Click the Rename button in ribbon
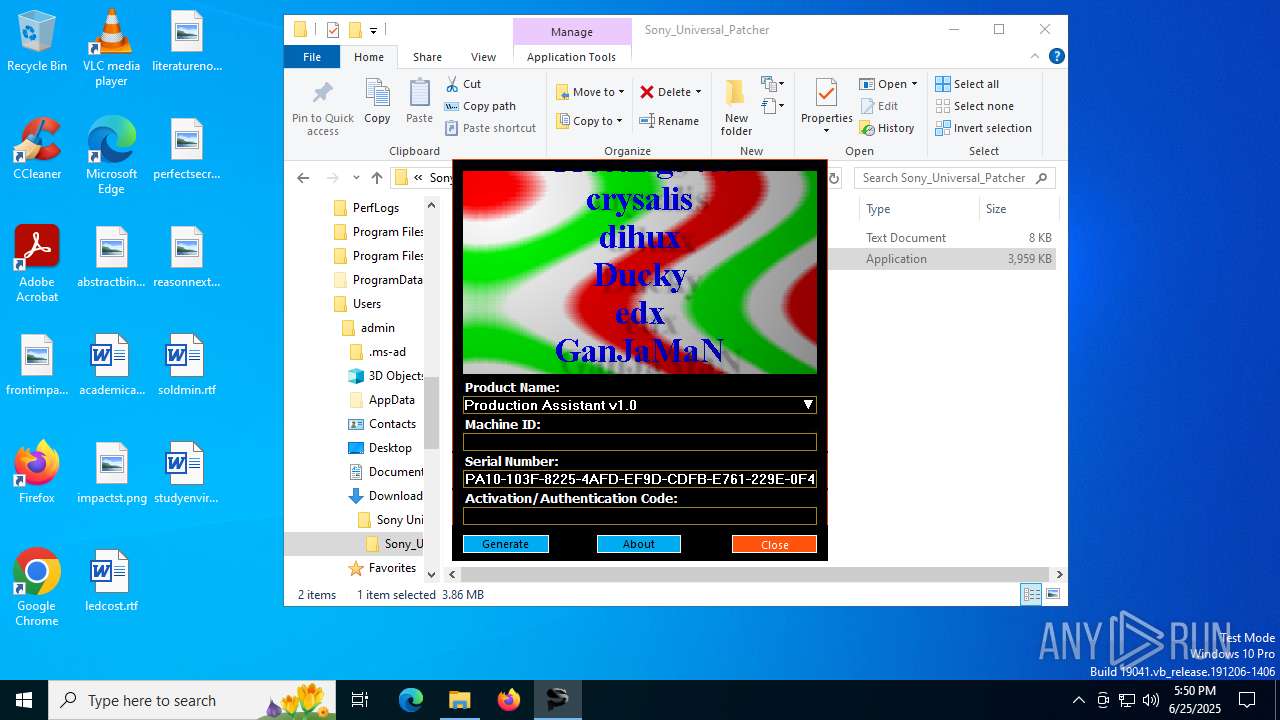 point(669,121)
